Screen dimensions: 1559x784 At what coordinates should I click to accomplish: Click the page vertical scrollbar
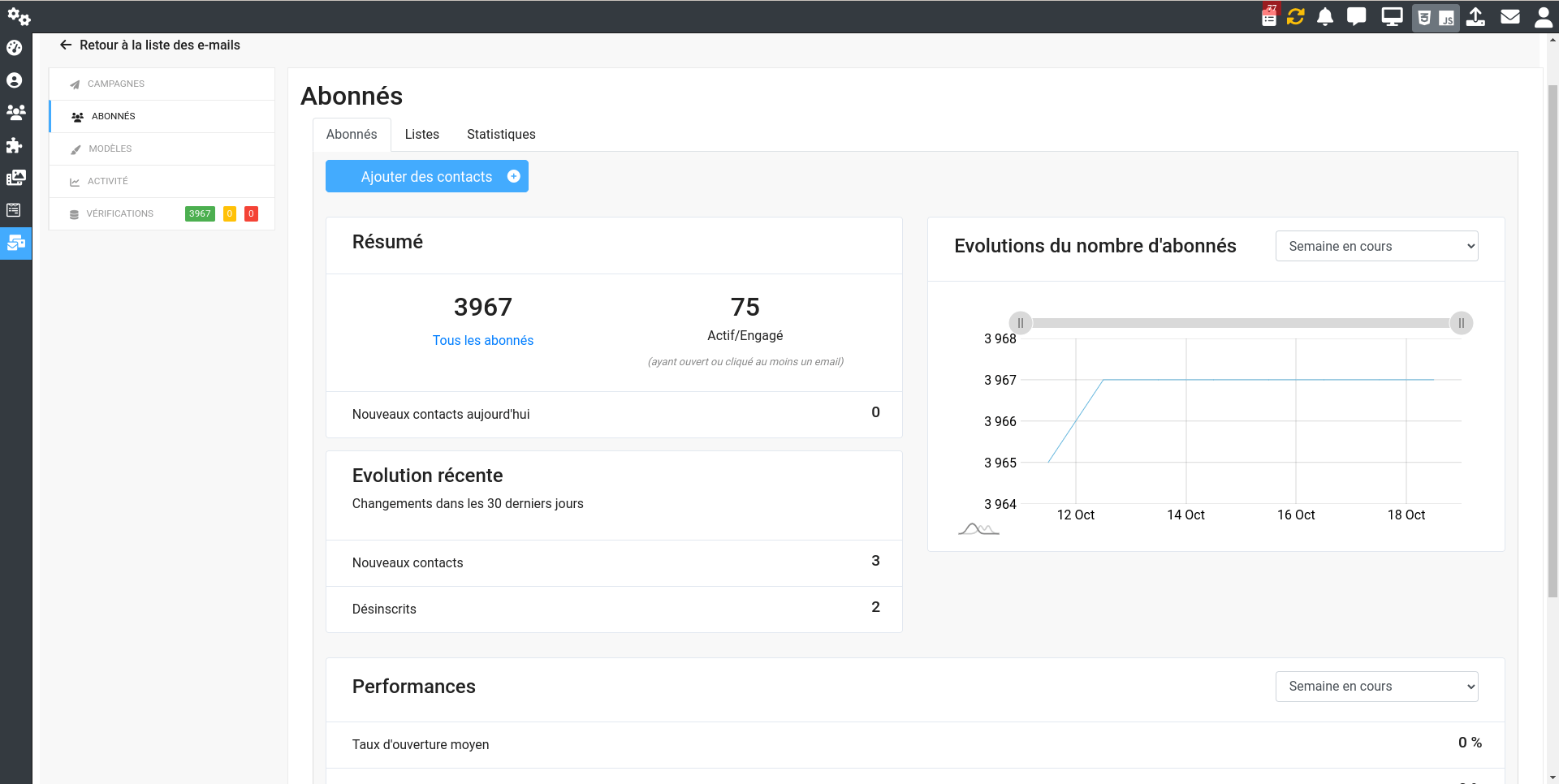1553,341
